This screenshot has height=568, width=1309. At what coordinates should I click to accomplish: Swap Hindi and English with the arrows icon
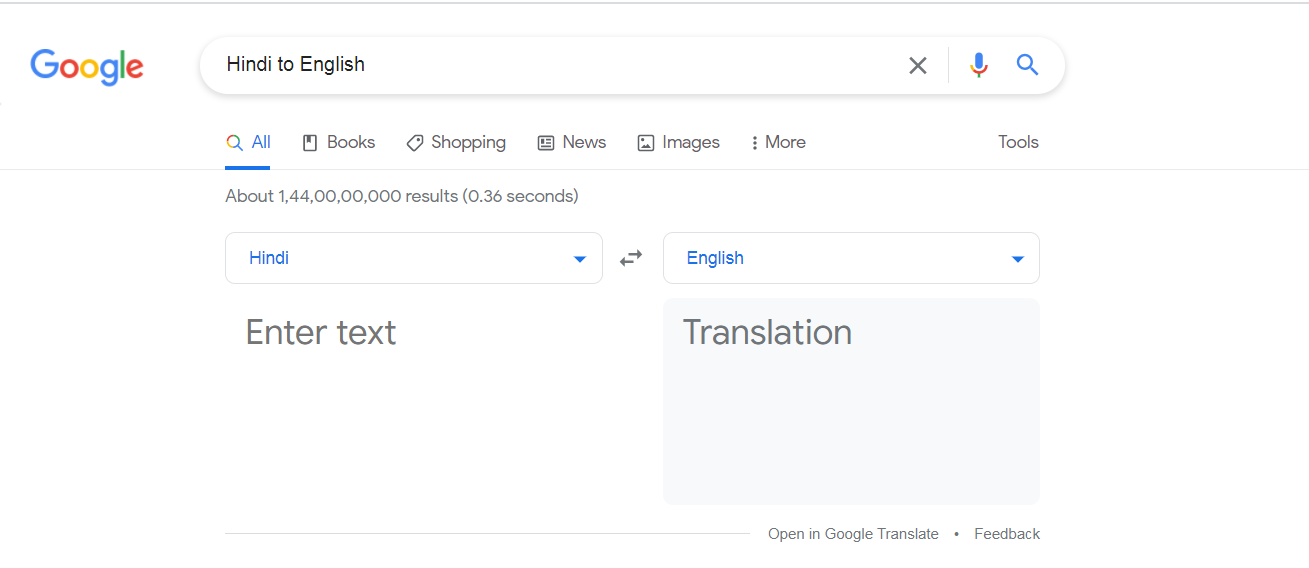click(631, 258)
